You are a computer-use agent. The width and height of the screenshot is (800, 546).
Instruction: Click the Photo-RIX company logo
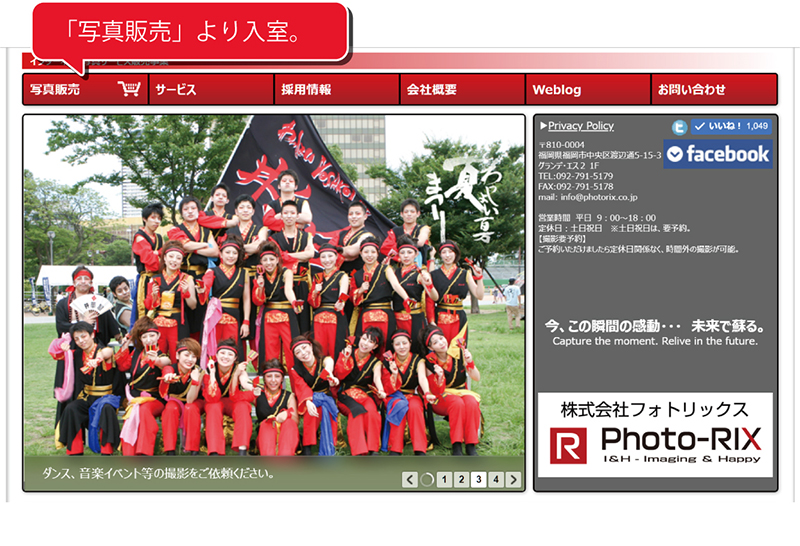655,435
